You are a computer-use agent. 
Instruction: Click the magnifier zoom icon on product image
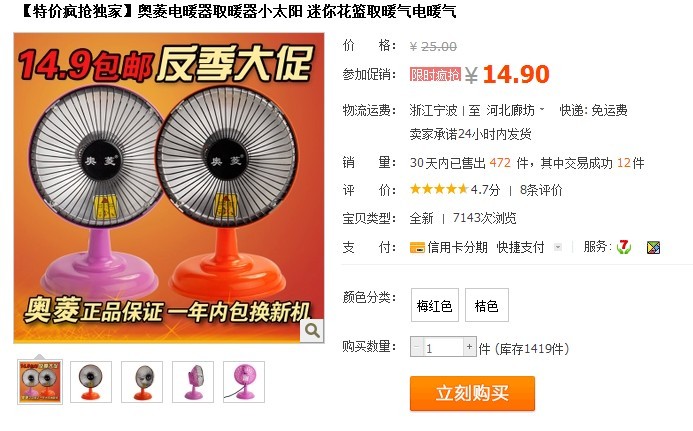(312, 330)
